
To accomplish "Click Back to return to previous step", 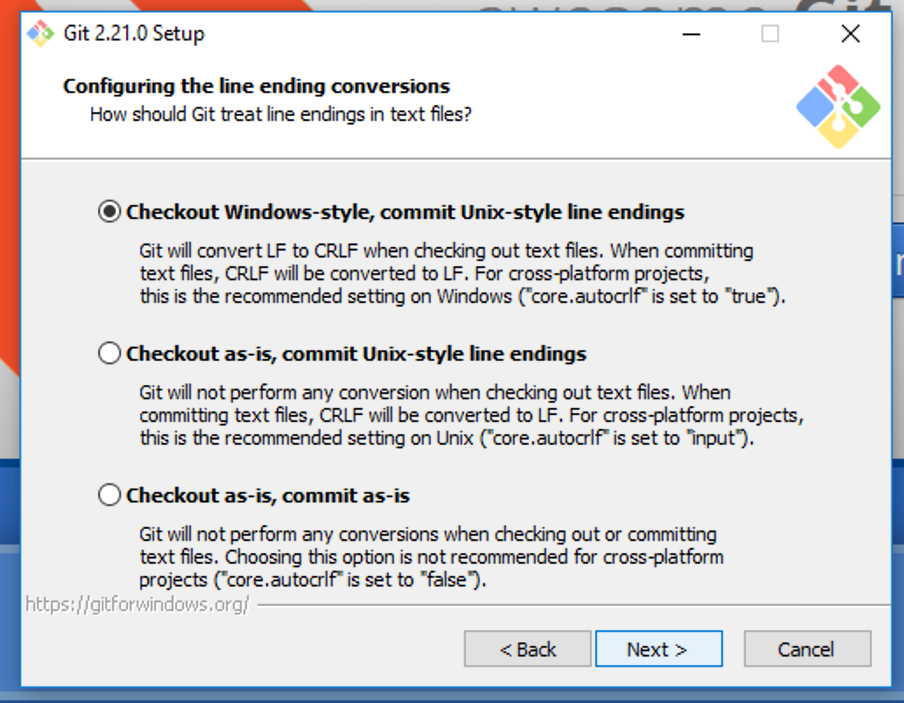I will tap(527, 649).
